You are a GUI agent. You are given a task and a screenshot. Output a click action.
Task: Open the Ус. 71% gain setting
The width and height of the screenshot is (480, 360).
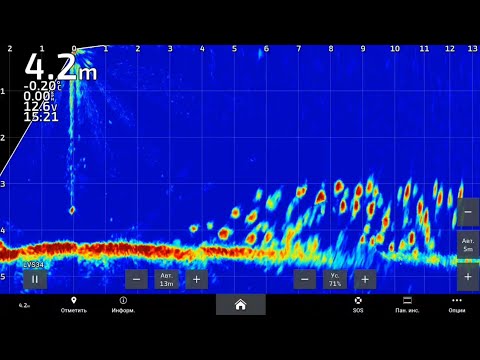coord(335,279)
